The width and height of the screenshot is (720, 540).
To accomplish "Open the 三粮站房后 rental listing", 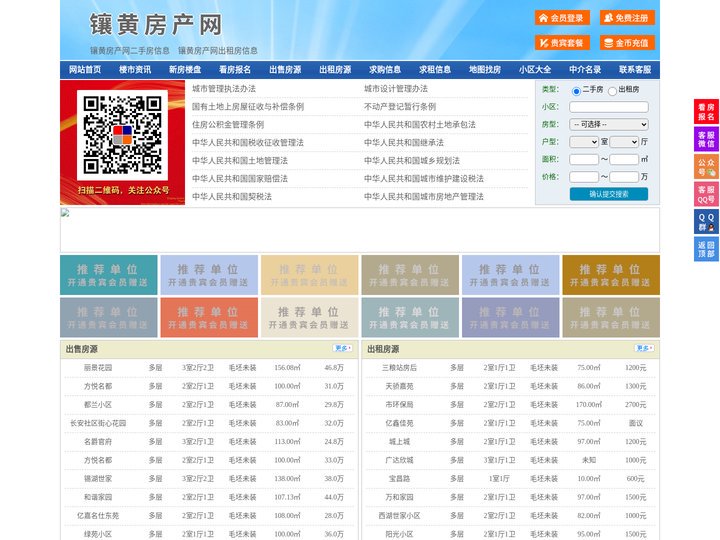I will click(399, 368).
